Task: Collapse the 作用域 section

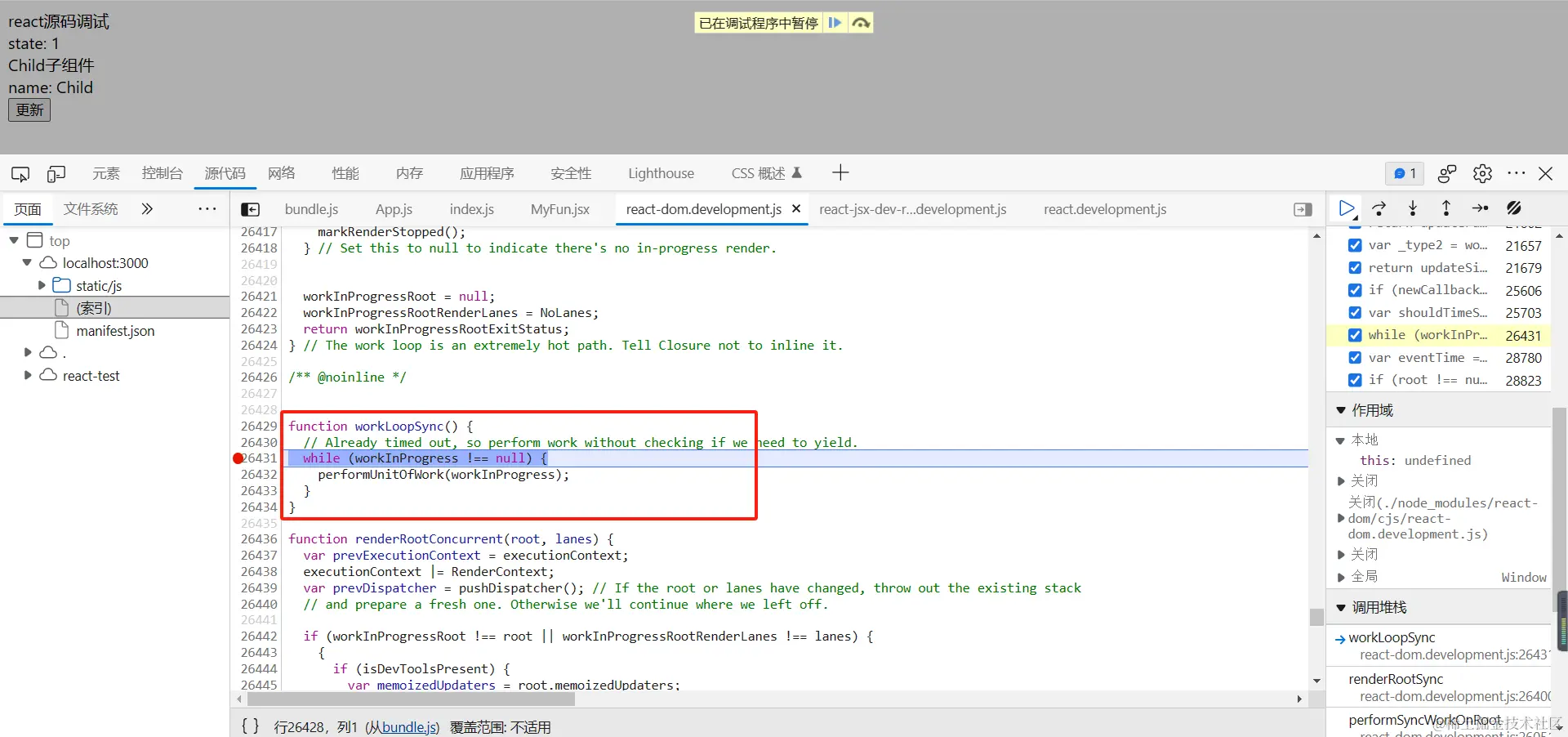Action: point(1341,410)
